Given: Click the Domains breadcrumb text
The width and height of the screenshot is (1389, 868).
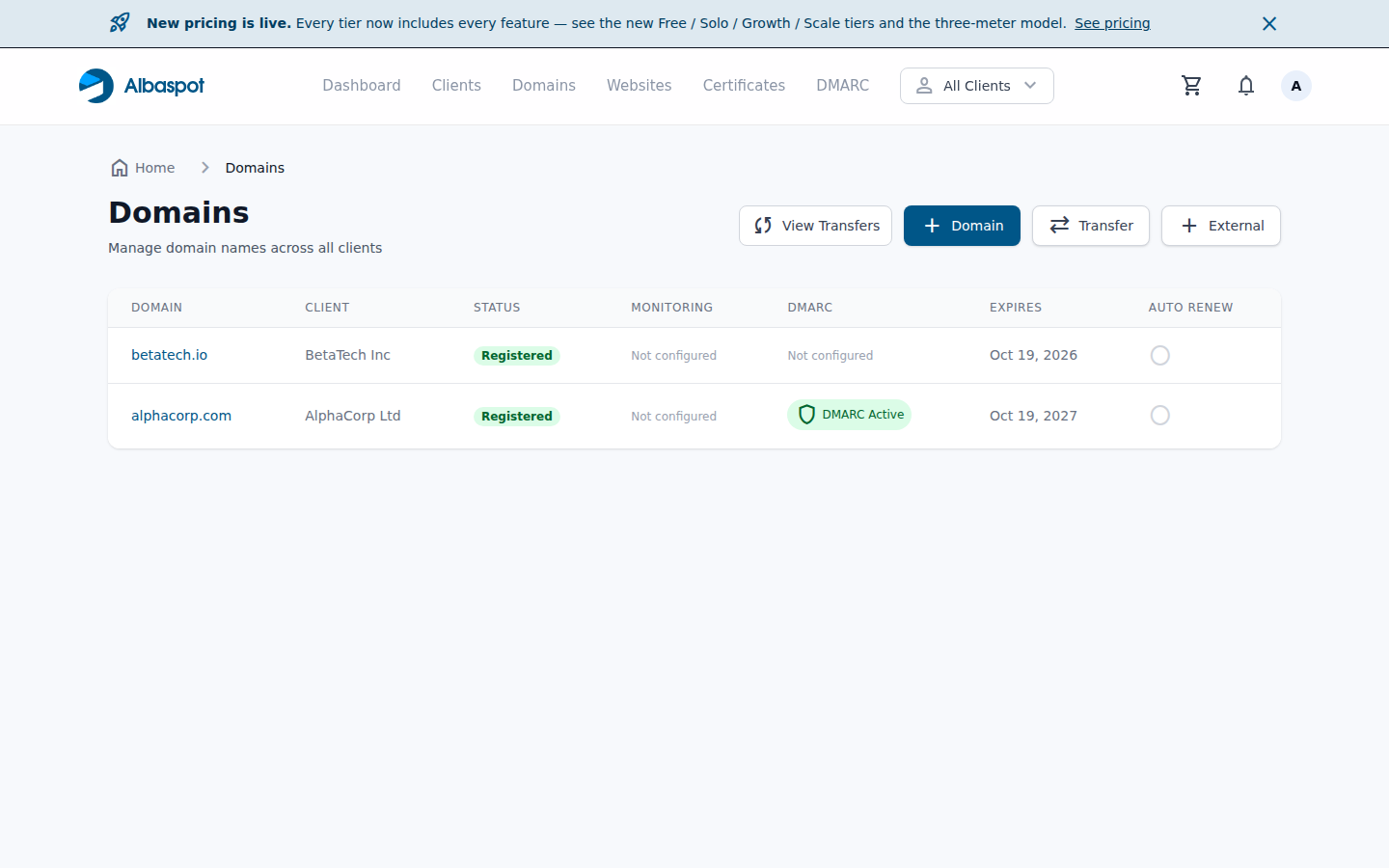Looking at the screenshot, I should (255, 168).
